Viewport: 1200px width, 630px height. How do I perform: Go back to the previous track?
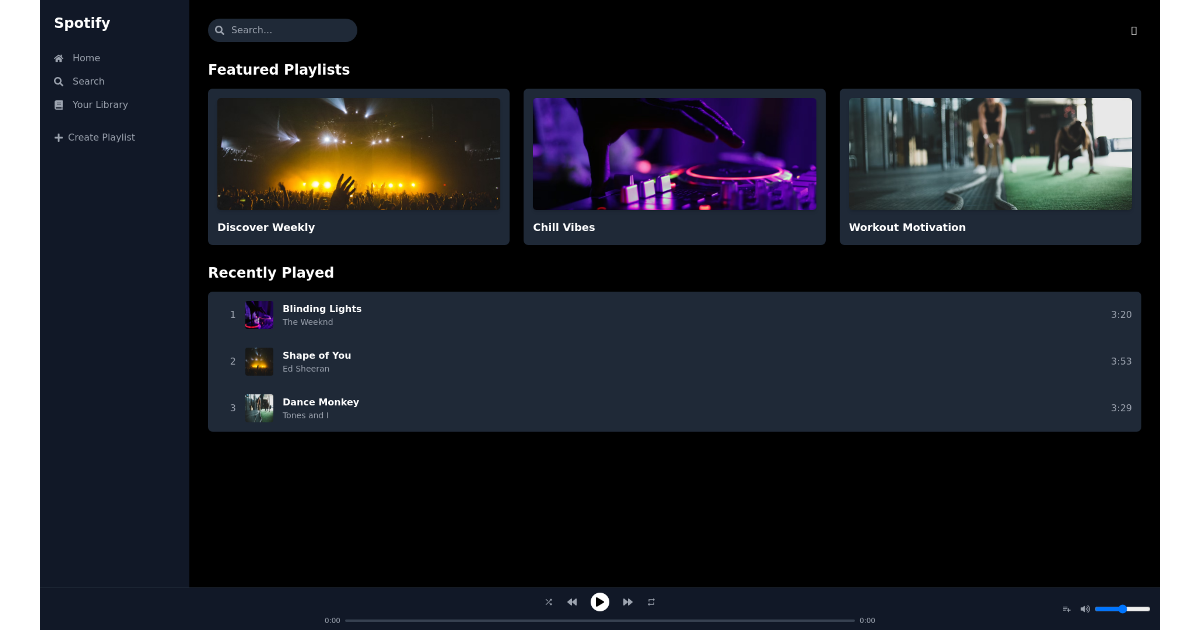pyautogui.click(x=572, y=602)
